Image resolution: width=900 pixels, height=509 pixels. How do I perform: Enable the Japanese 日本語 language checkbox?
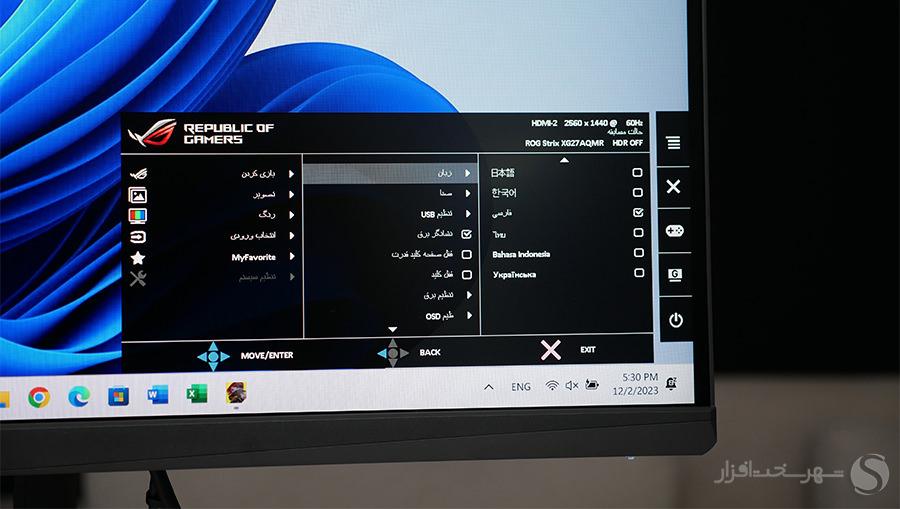[638, 172]
